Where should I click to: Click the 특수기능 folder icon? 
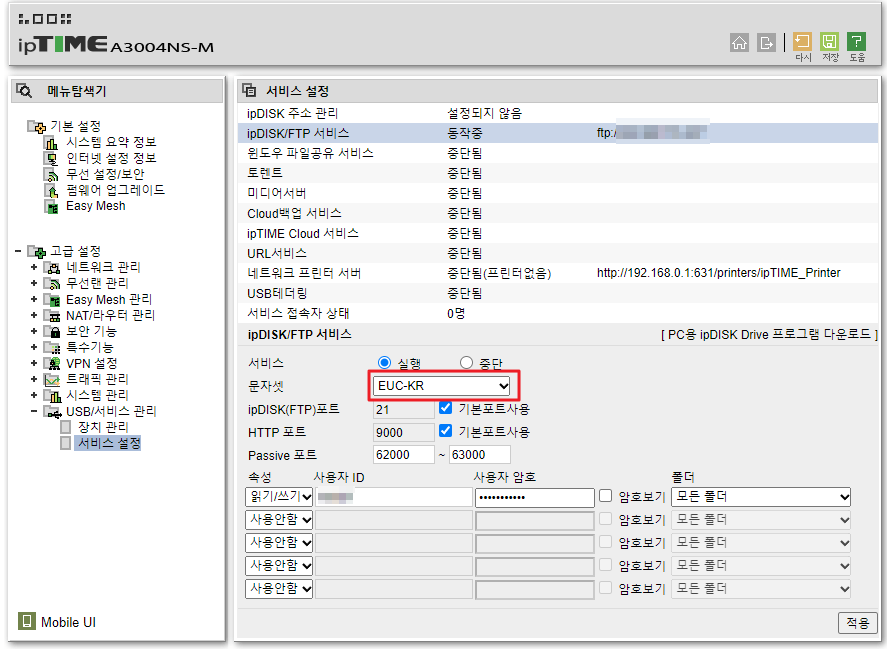coord(53,347)
